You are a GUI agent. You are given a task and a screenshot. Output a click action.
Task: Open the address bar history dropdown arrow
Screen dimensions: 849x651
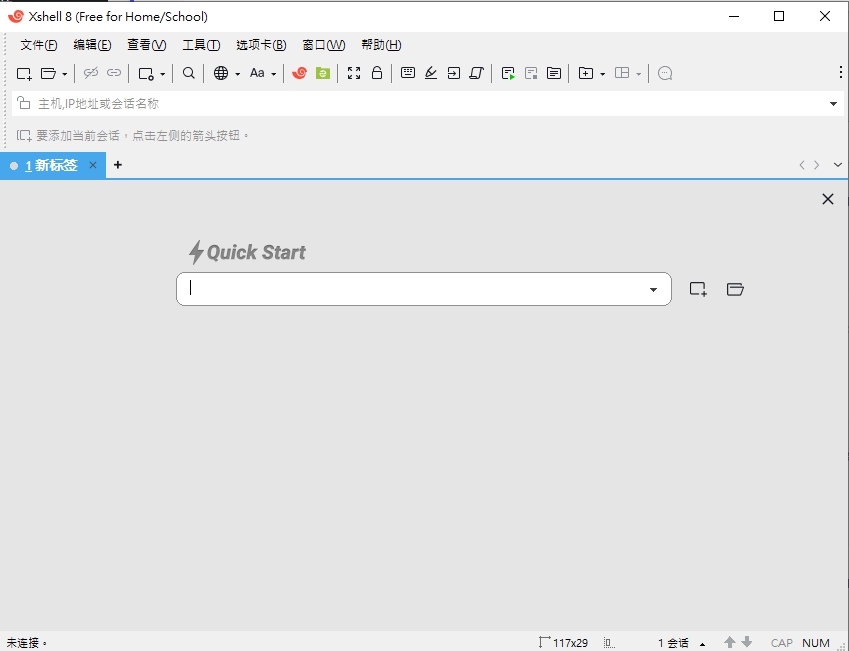pos(833,104)
